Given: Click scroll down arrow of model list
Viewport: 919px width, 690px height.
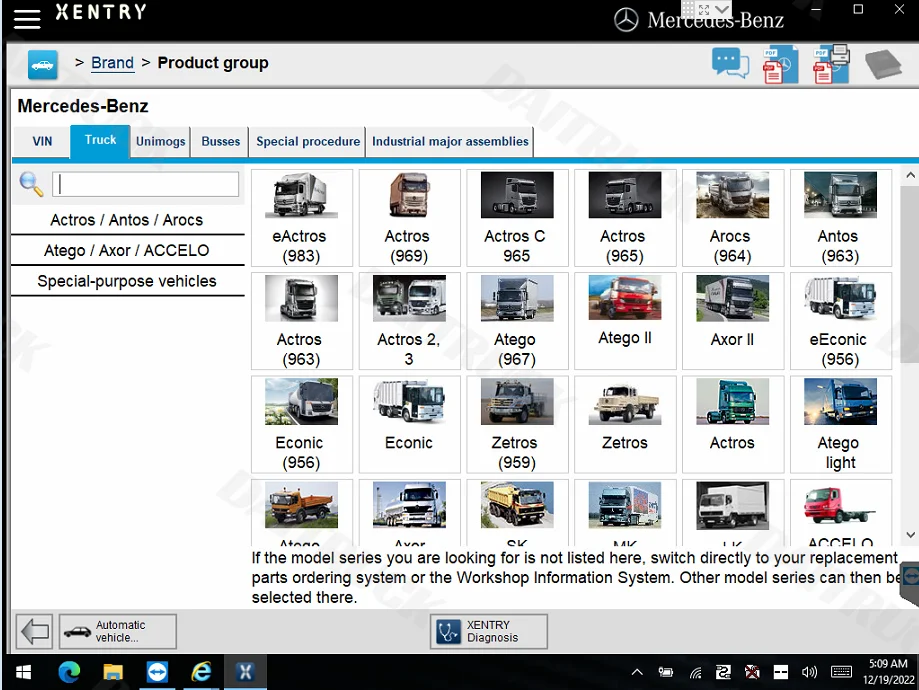Looking at the screenshot, I should click(x=910, y=535).
